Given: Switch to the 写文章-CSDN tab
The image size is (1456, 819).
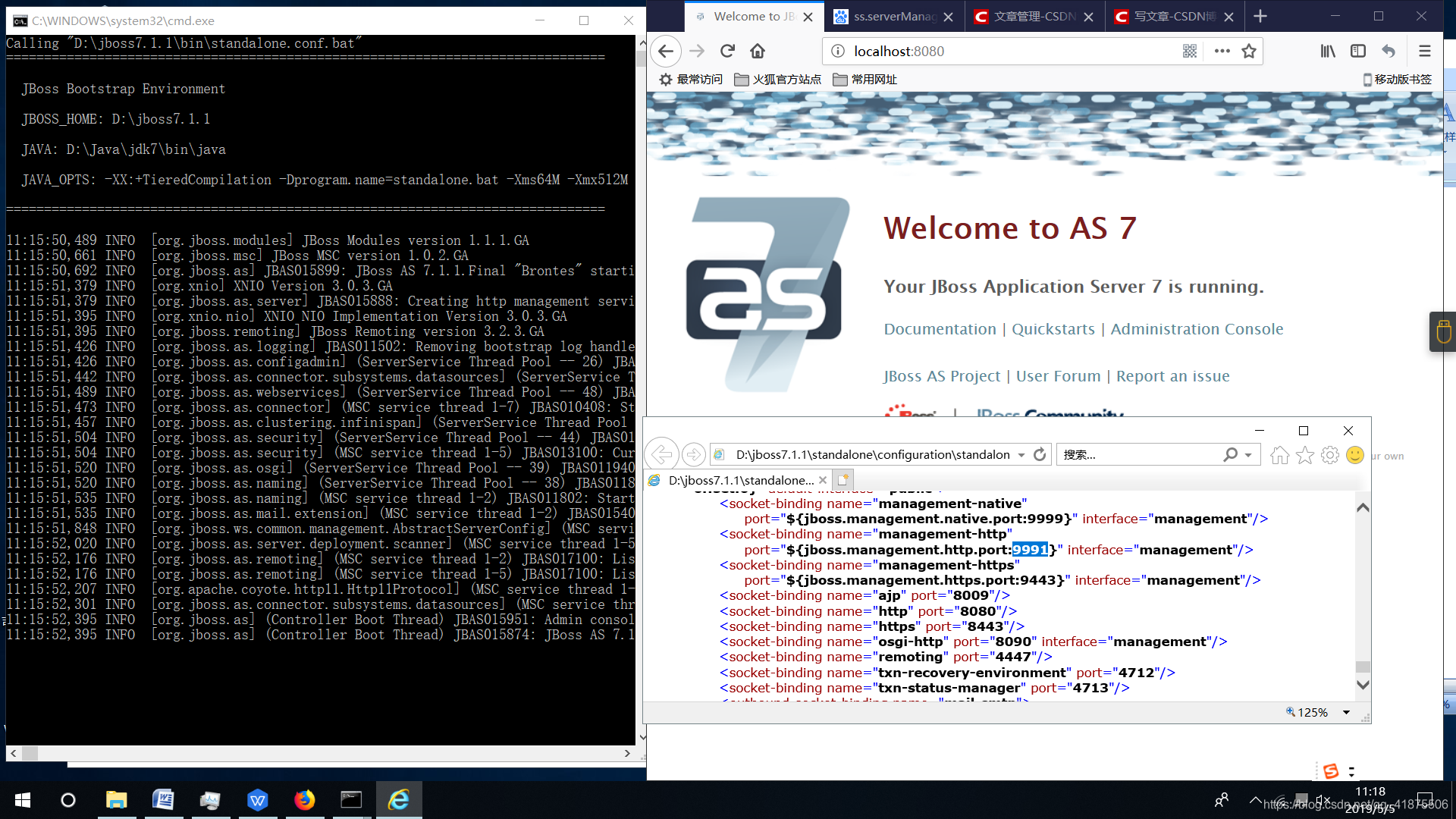Looking at the screenshot, I should point(1175,17).
